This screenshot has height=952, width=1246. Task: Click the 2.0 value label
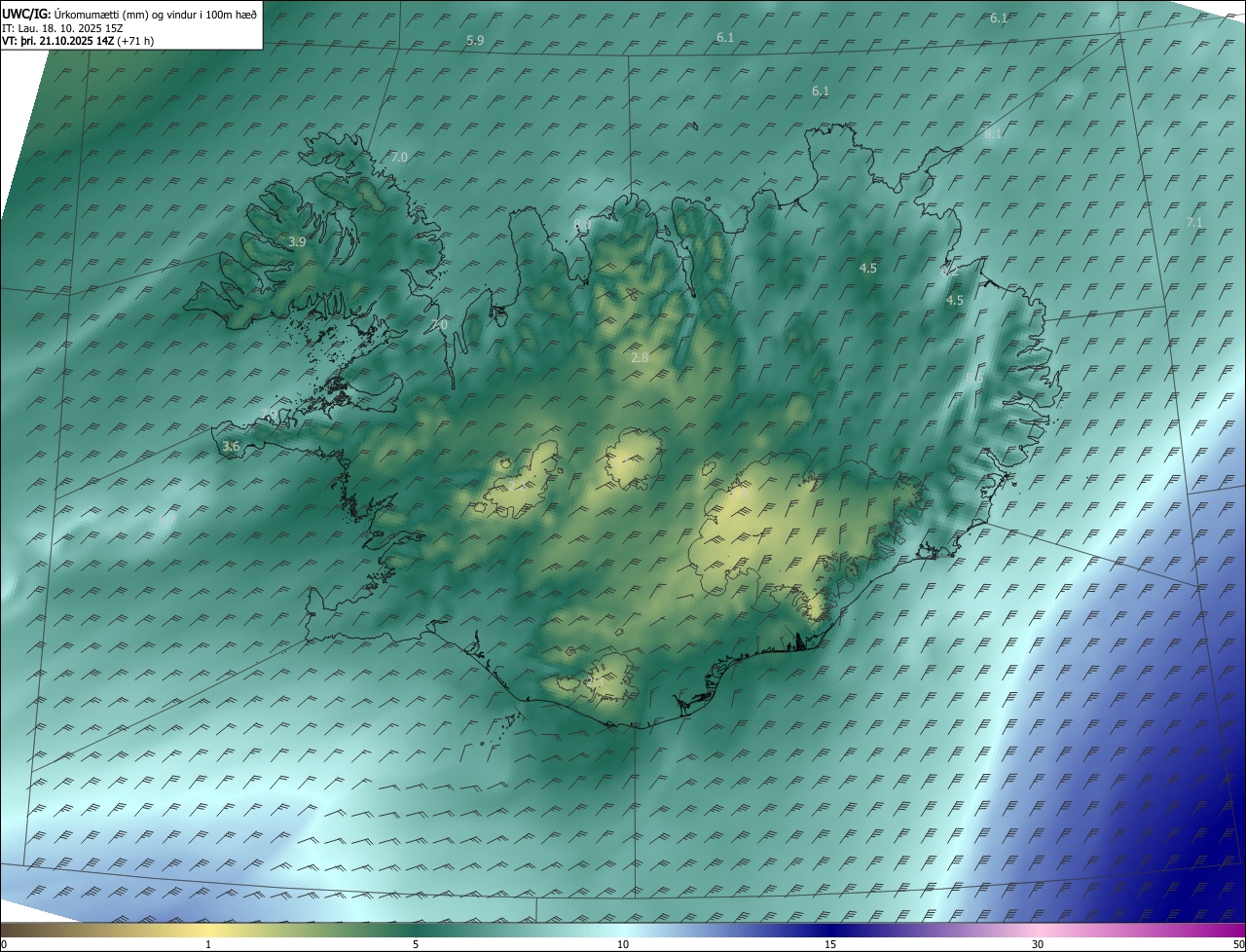point(439,324)
